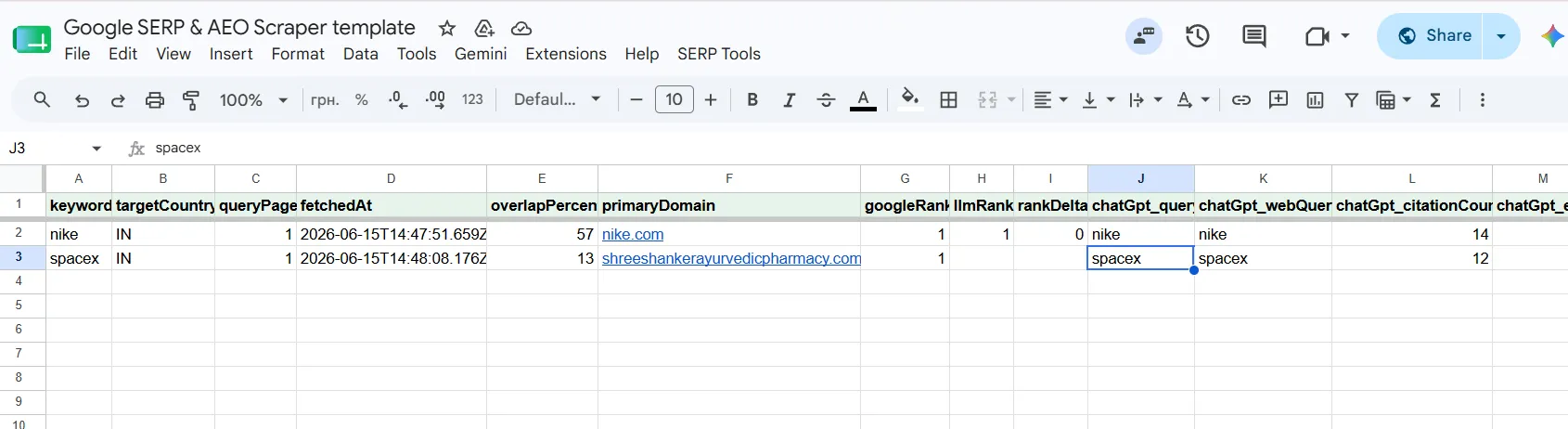This screenshot has height=429, width=1568.
Task: Toggle strikethrough formatting
Action: point(826,100)
